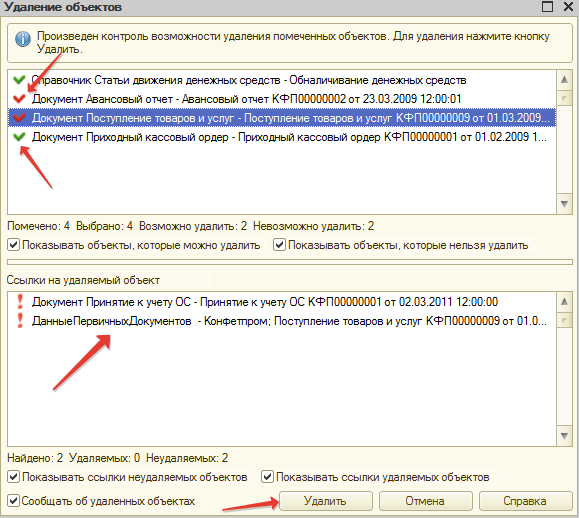Screen dimensions: 579x518
Task: Click the objects list scroll-up arrow
Action: tap(564, 79)
